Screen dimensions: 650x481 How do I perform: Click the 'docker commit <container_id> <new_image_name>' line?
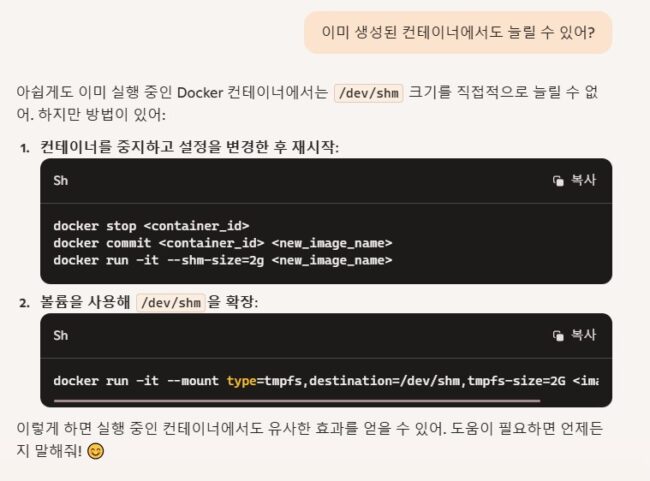pyautogui.click(x=223, y=243)
